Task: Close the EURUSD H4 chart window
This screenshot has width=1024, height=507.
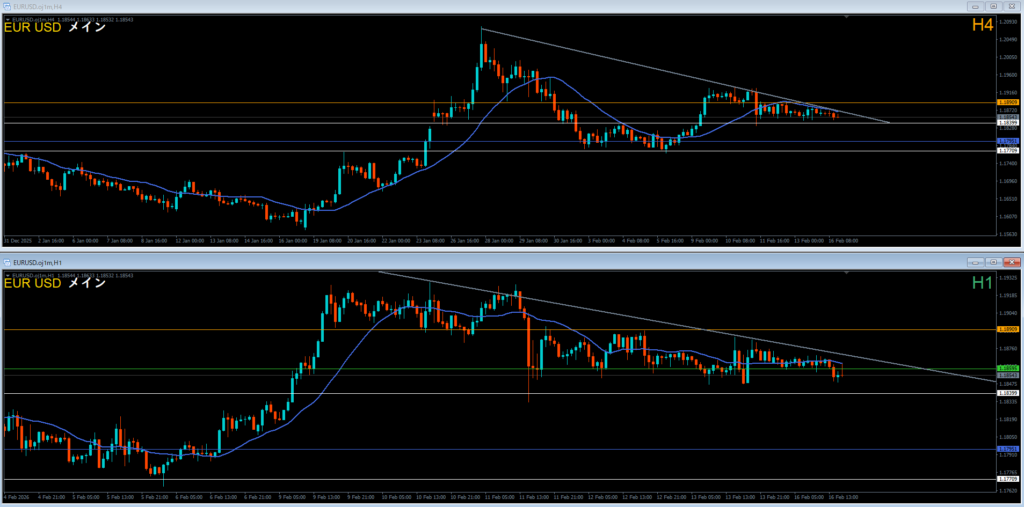Action: pyautogui.click(x=1010, y=6)
